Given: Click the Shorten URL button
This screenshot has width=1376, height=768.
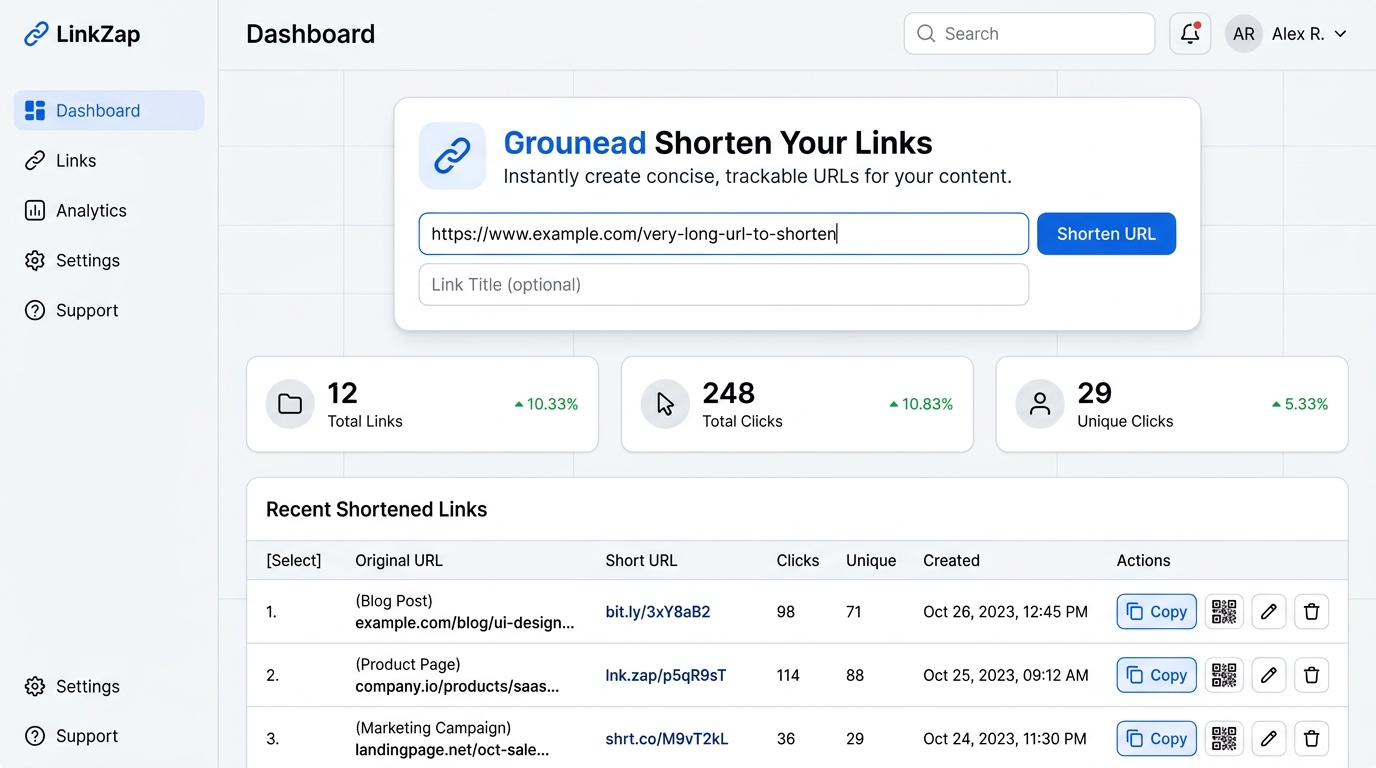Looking at the screenshot, I should click(1106, 234).
